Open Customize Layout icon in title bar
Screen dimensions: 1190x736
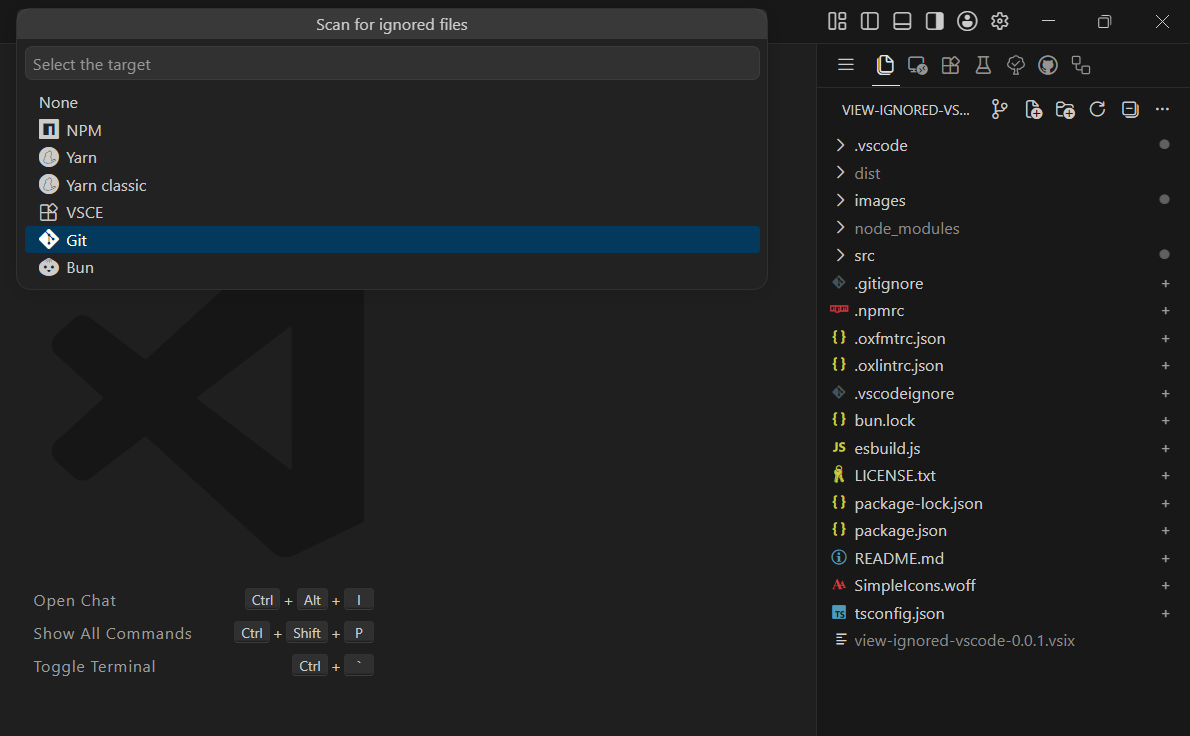(x=837, y=21)
